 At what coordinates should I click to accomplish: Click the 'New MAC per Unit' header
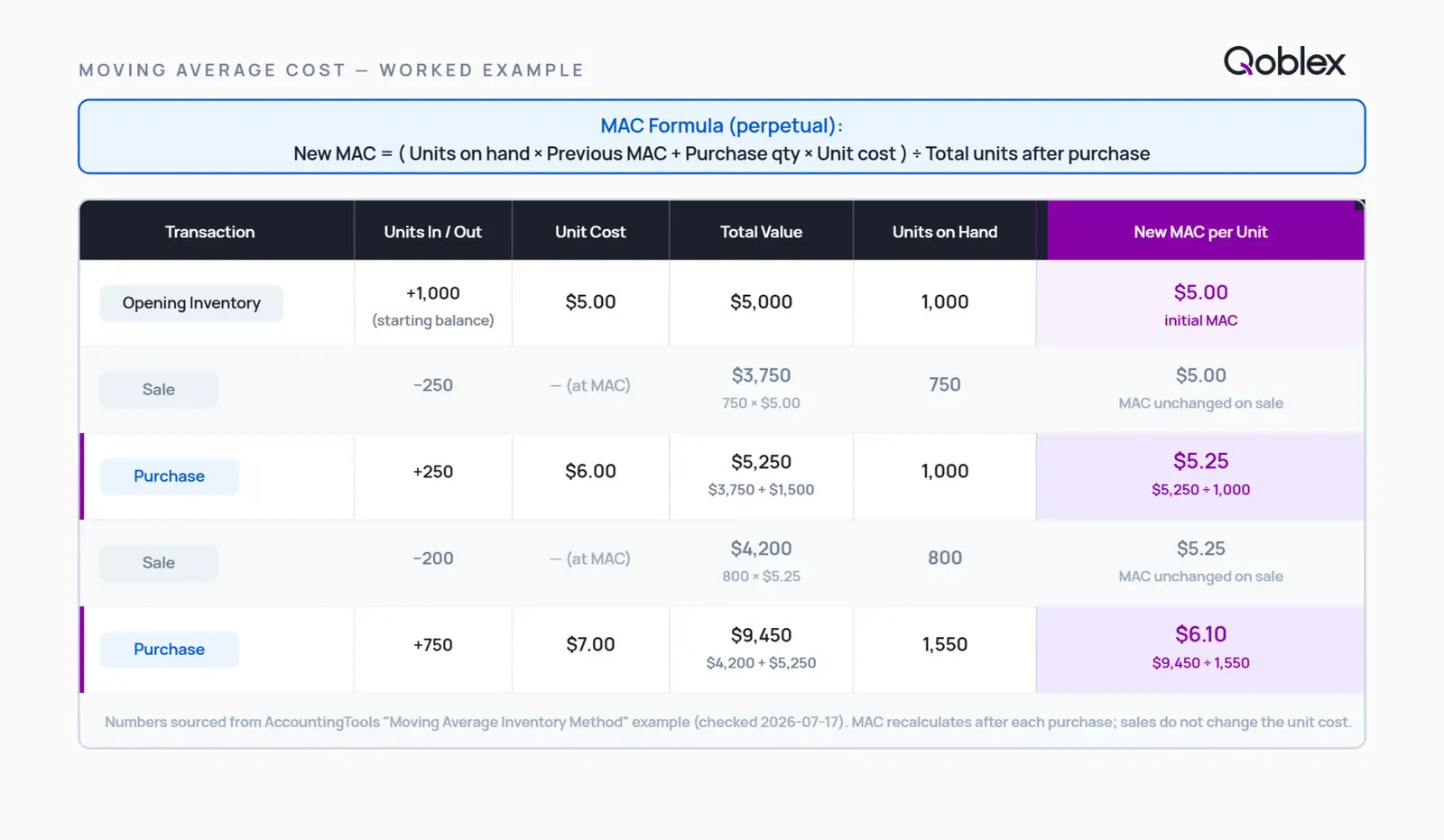1200,232
